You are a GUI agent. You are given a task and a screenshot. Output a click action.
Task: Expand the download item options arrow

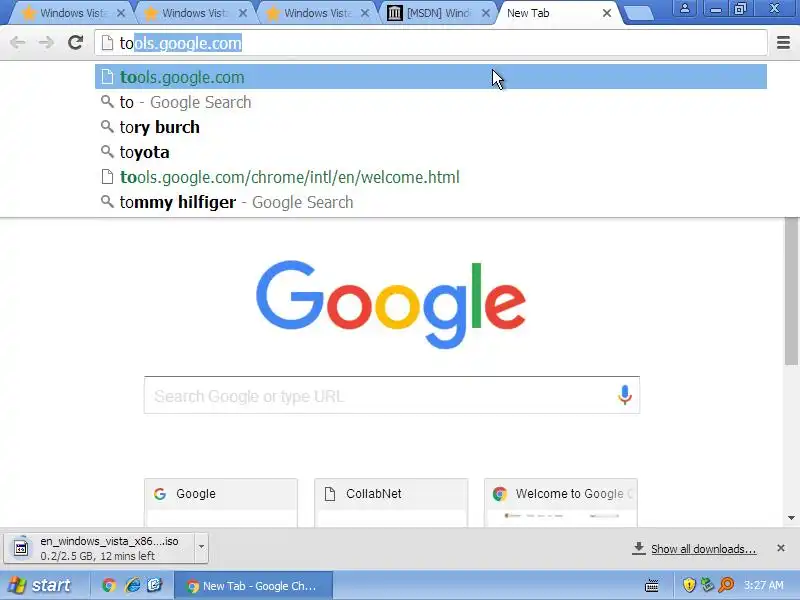point(202,547)
